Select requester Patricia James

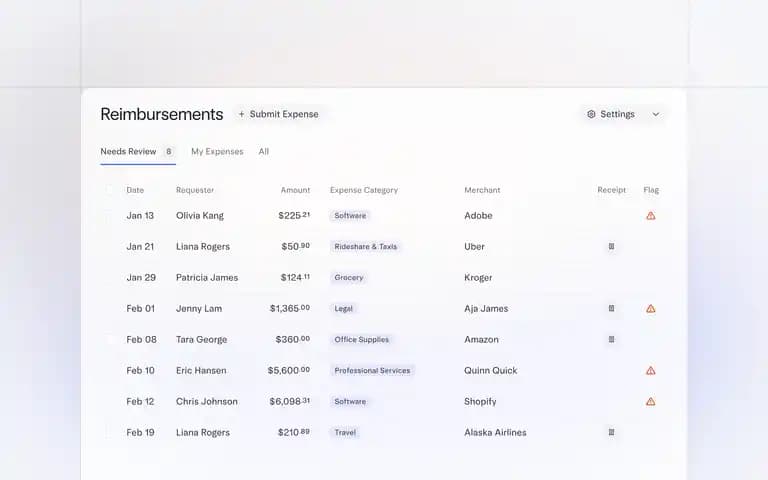pos(207,278)
